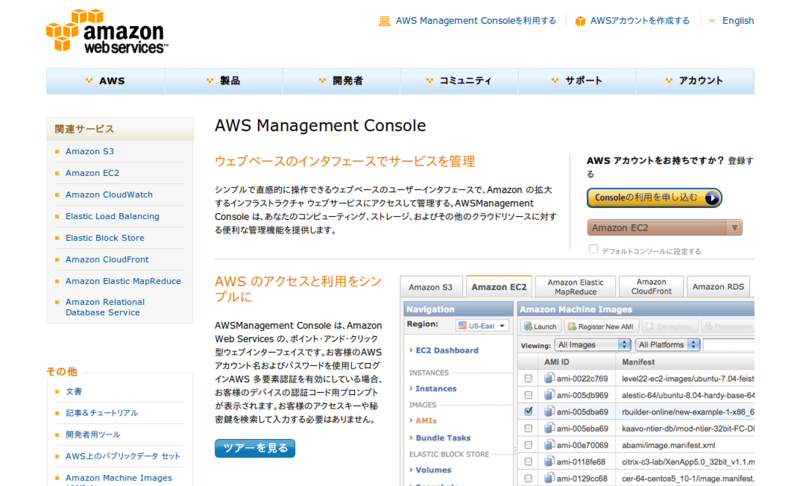
Task: Click the US flag icon in Region selector
Action: (x=462, y=325)
